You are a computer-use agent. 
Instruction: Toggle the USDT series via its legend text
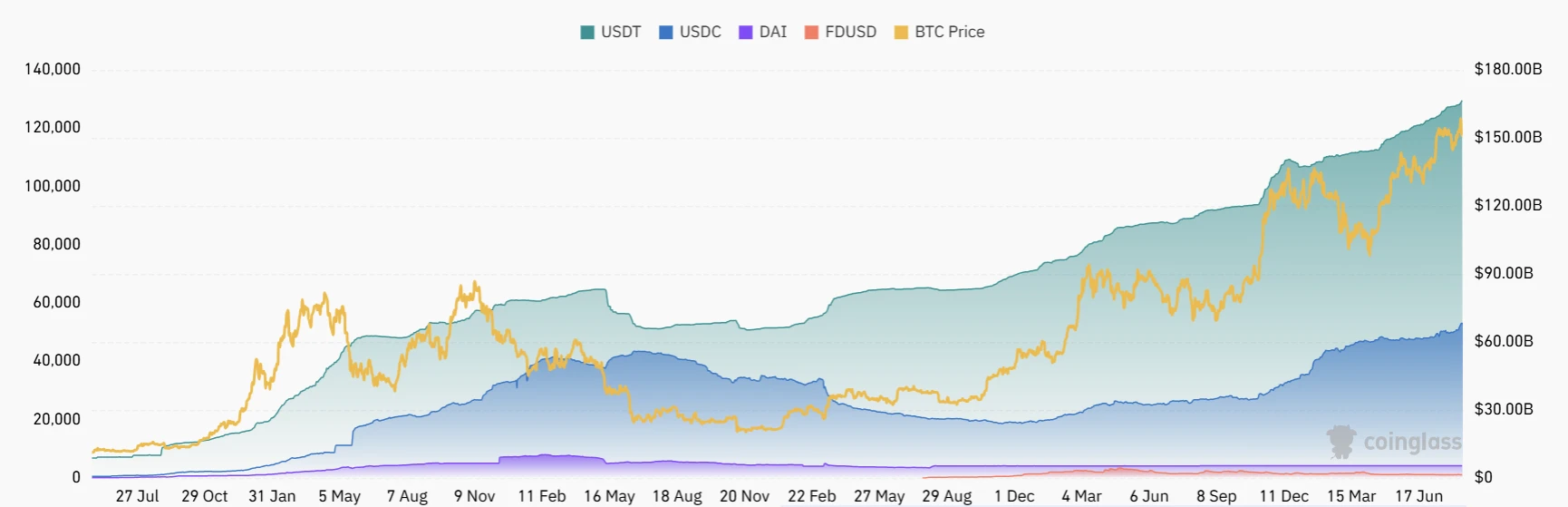621,32
